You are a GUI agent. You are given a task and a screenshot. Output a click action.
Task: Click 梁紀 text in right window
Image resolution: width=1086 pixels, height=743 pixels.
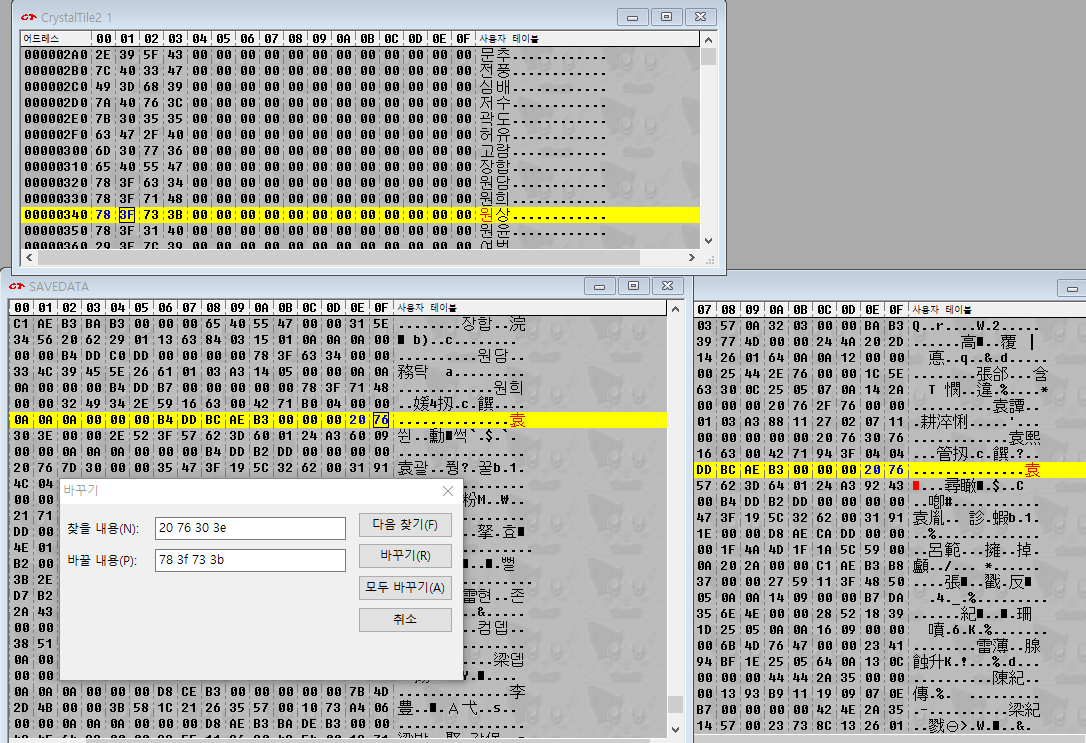(x=1024, y=710)
